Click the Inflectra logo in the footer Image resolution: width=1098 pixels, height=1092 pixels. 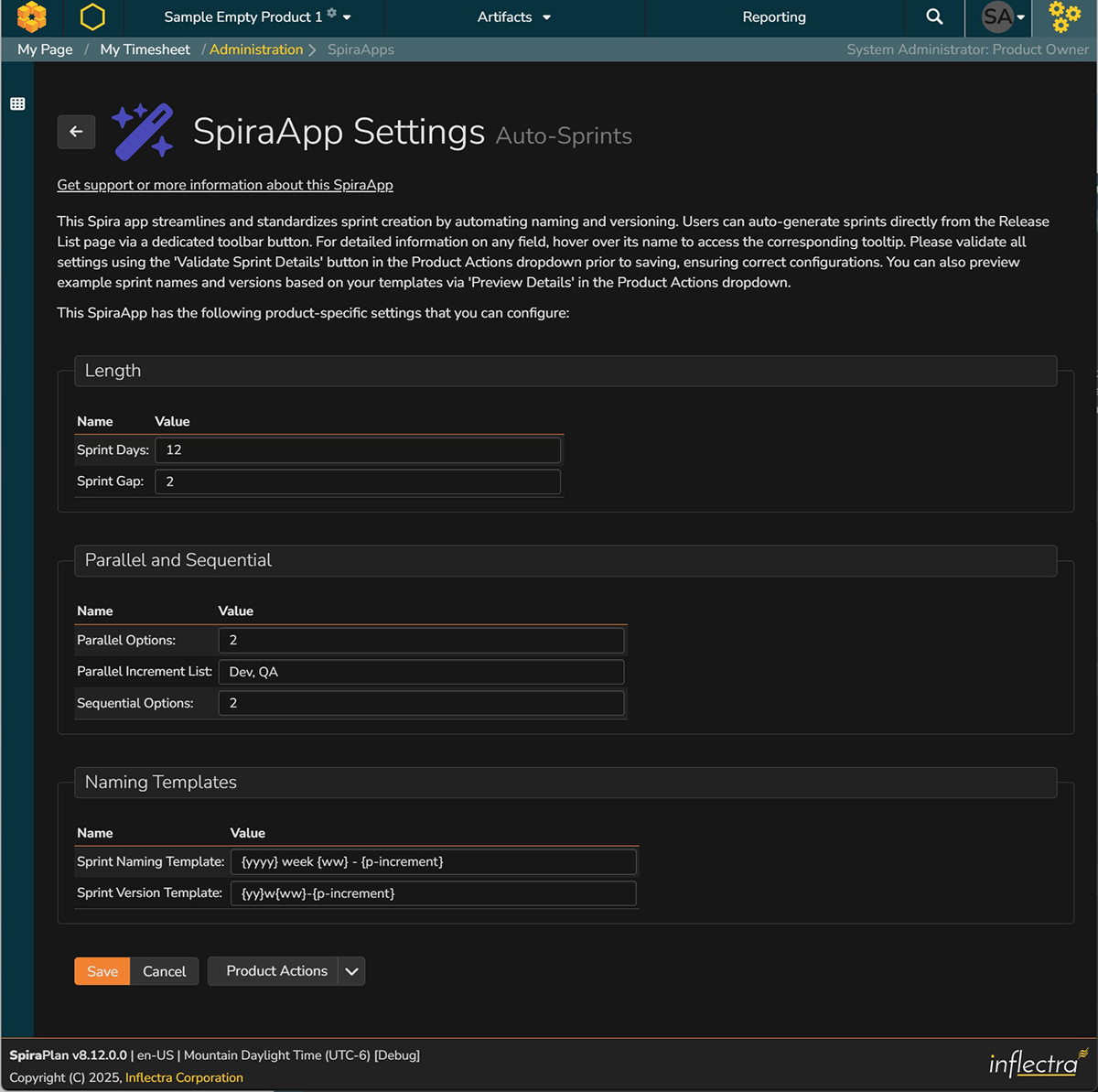click(1037, 1063)
